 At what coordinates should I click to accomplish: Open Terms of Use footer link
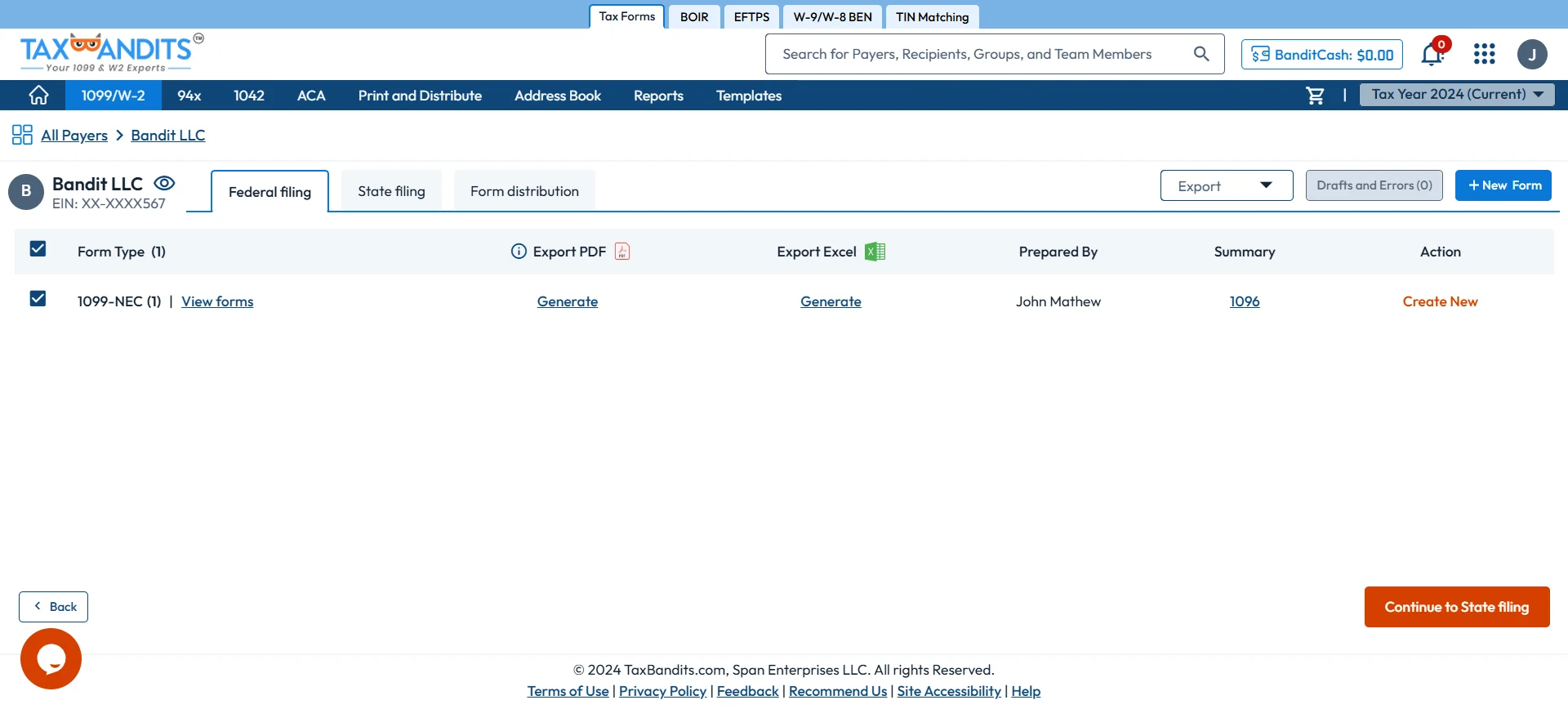(568, 691)
